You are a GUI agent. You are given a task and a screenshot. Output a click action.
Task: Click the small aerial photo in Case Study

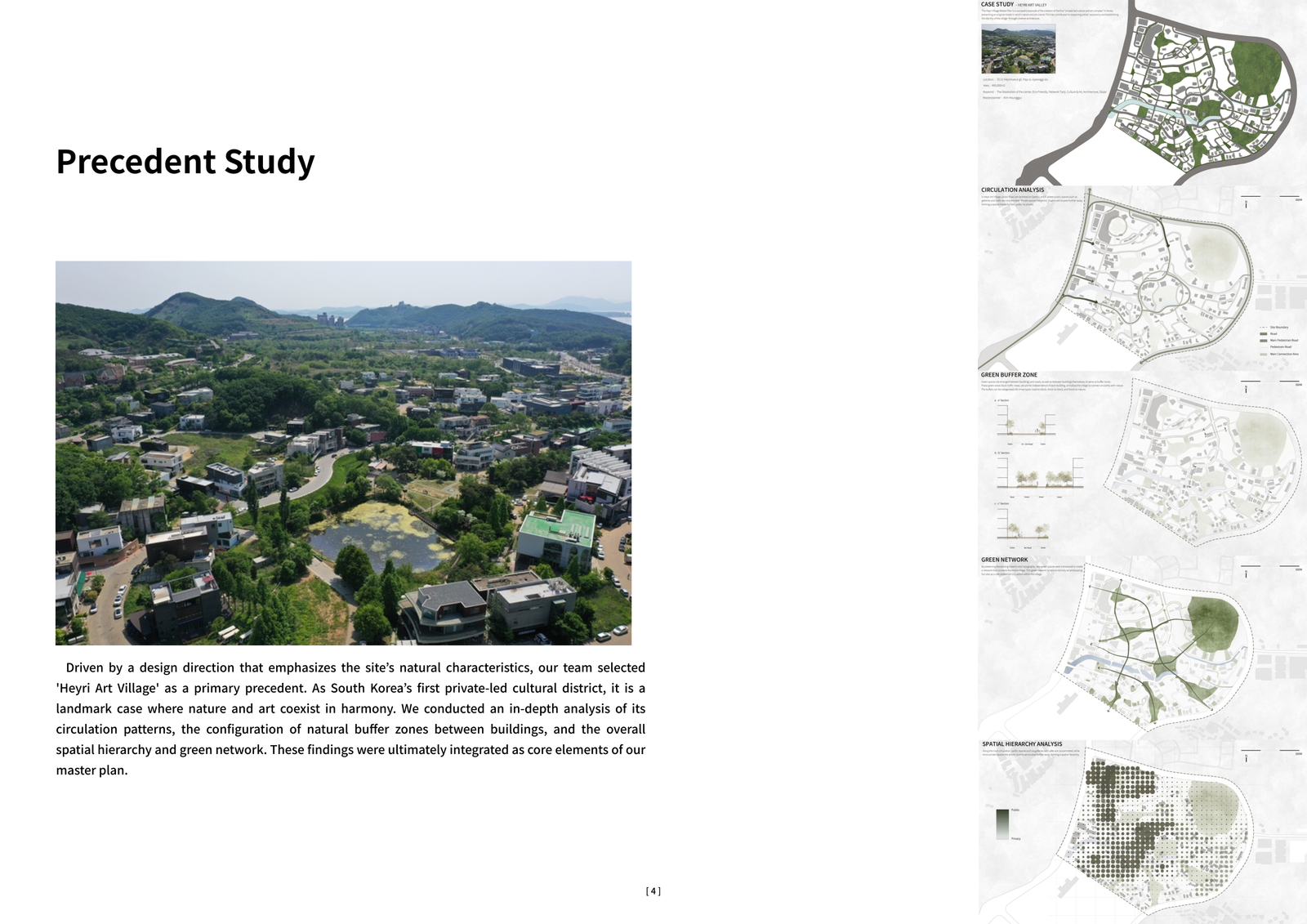point(1018,48)
